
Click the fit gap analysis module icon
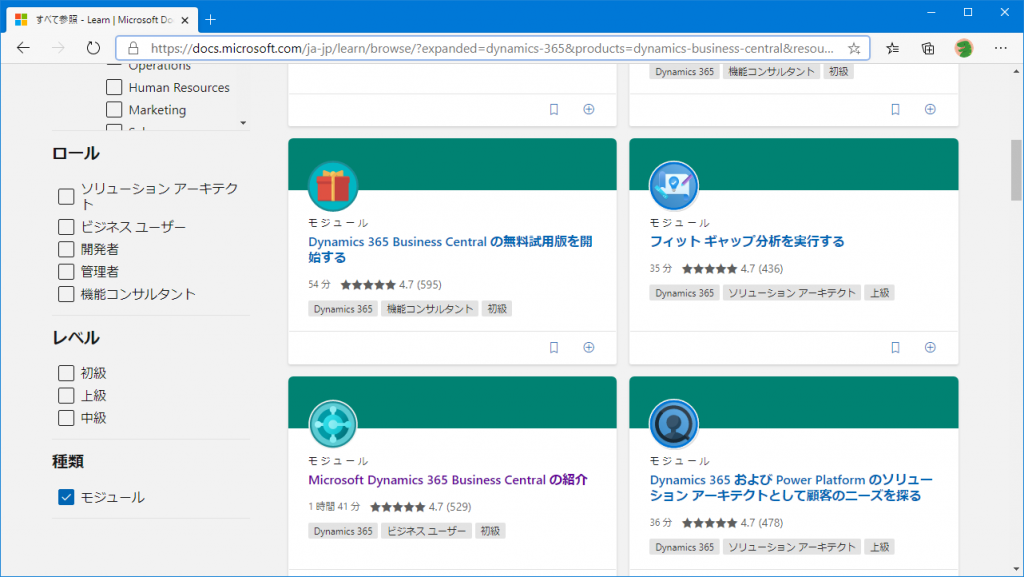674,186
